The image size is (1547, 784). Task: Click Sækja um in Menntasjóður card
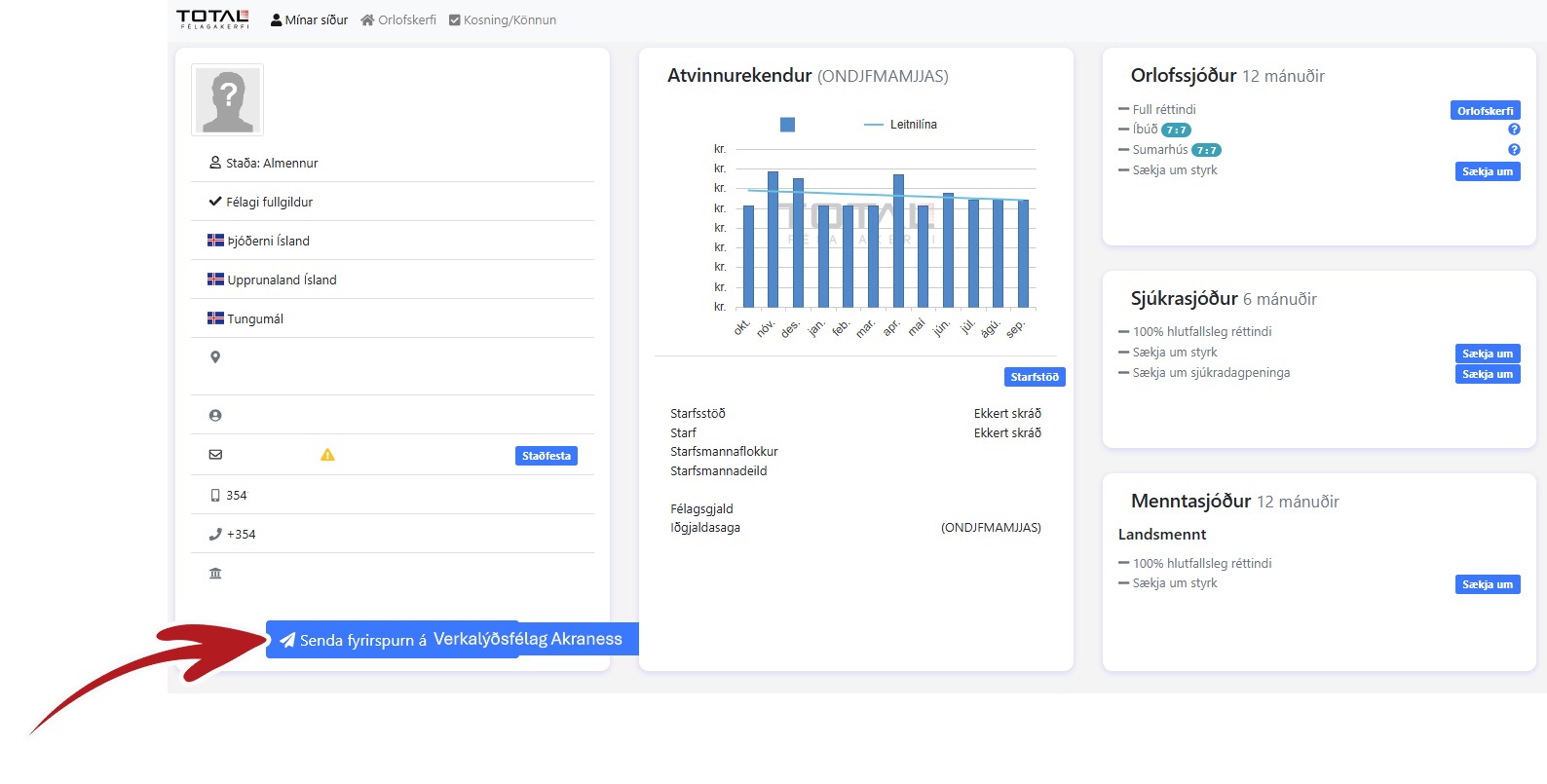pyautogui.click(x=1487, y=584)
